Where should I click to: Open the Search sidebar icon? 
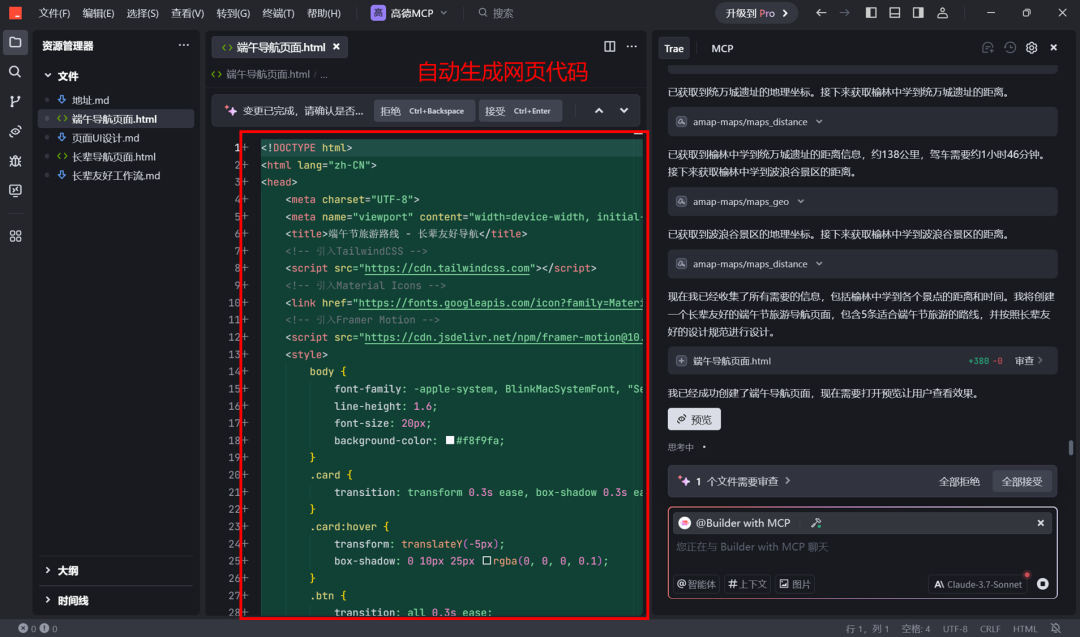click(15, 72)
